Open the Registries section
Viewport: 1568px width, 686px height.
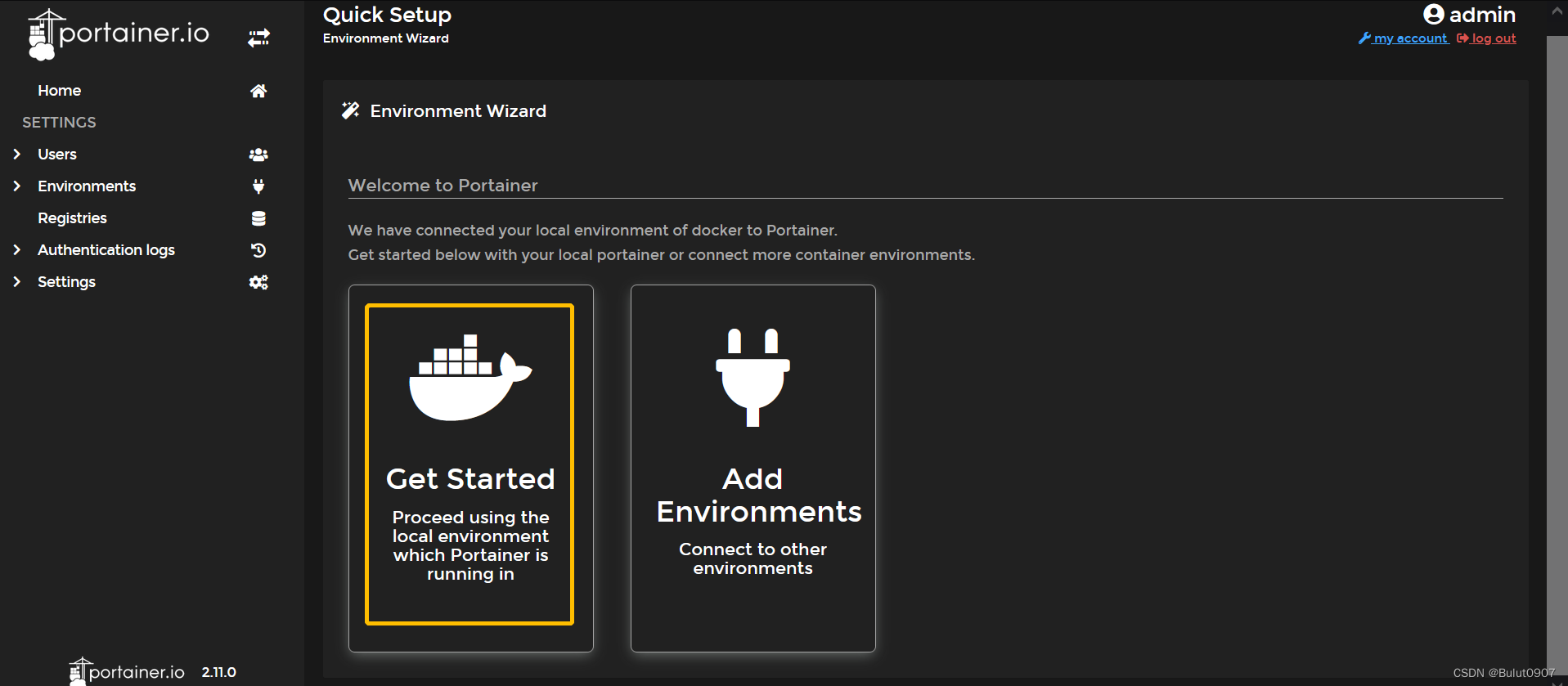tap(72, 218)
